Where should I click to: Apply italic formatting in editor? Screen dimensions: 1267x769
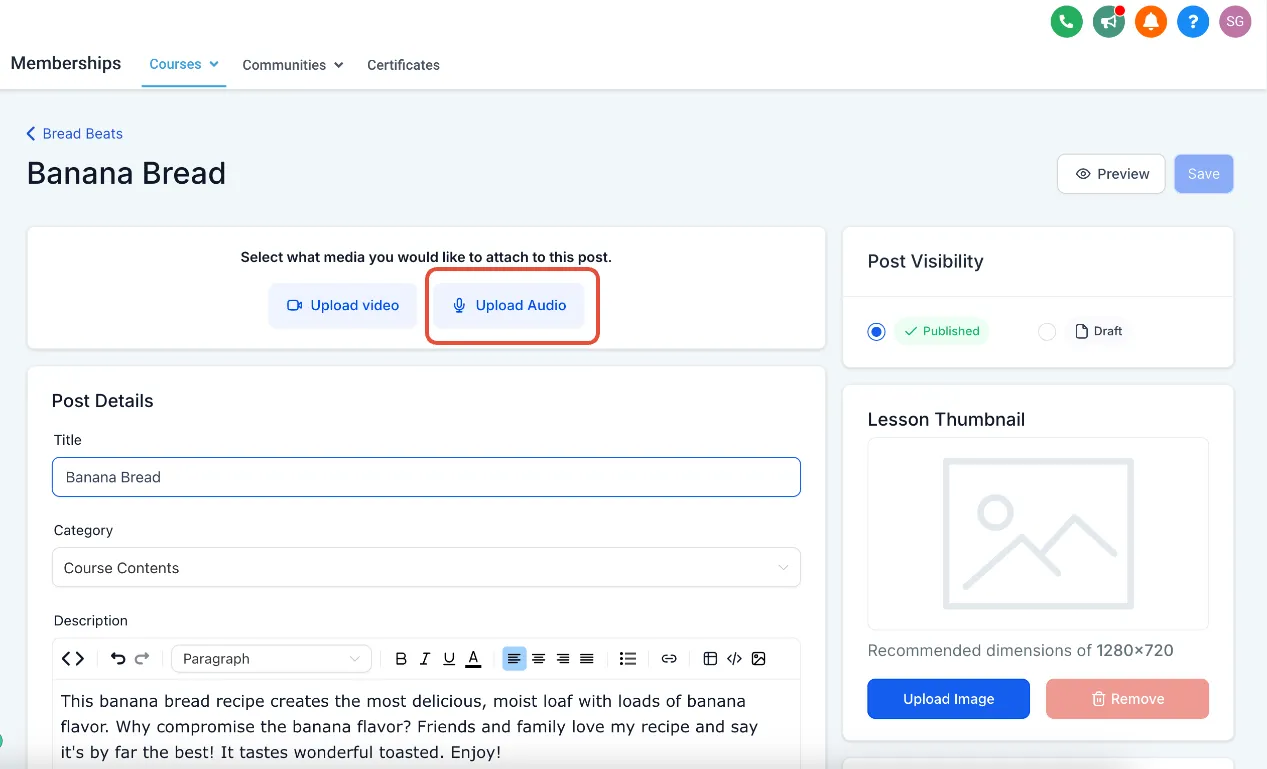[x=425, y=659]
